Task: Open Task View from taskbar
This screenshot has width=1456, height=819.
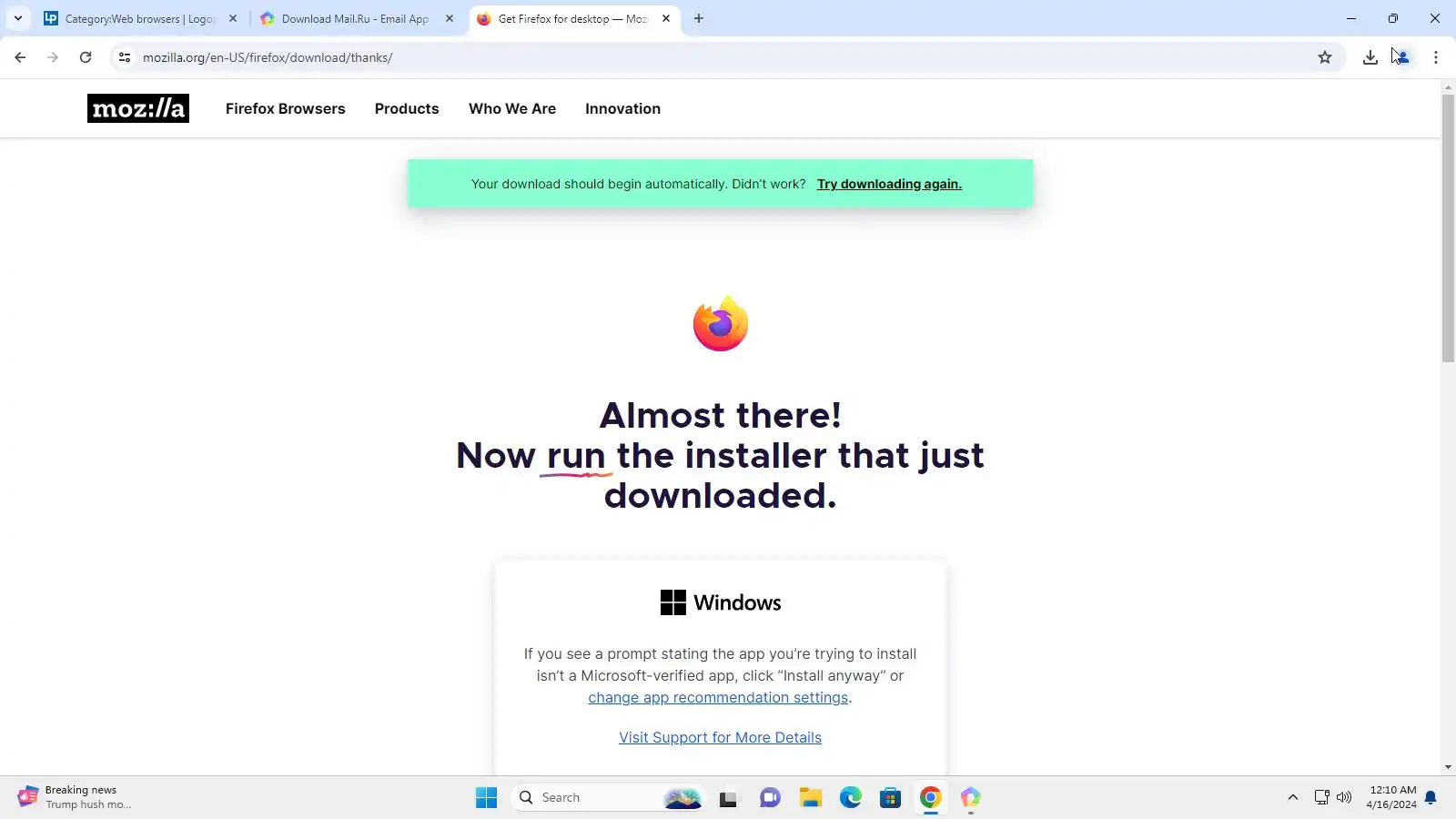Action: point(729,798)
